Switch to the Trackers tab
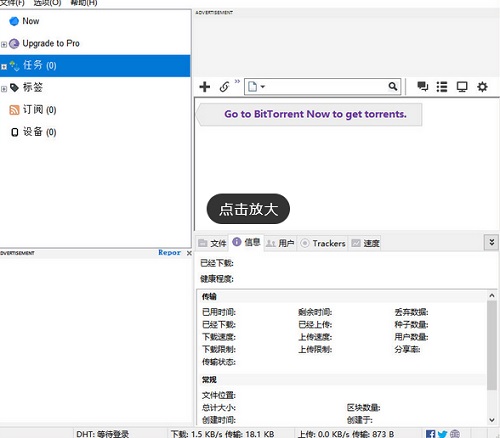The width and height of the screenshot is (500, 438). [323, 243]
